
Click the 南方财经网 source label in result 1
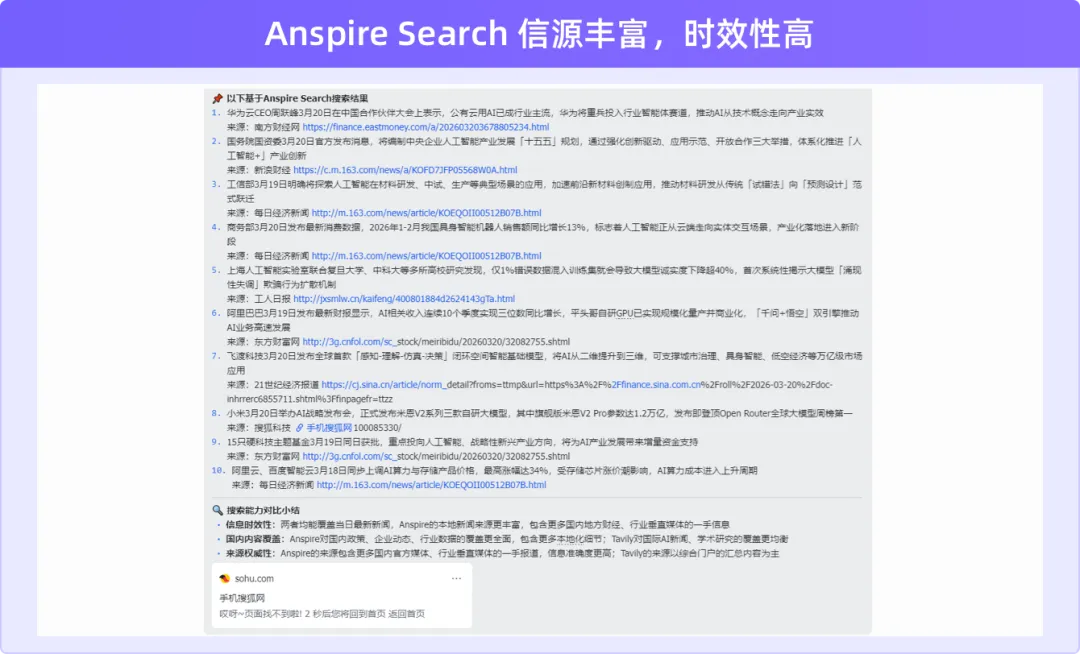click(277, 127)
